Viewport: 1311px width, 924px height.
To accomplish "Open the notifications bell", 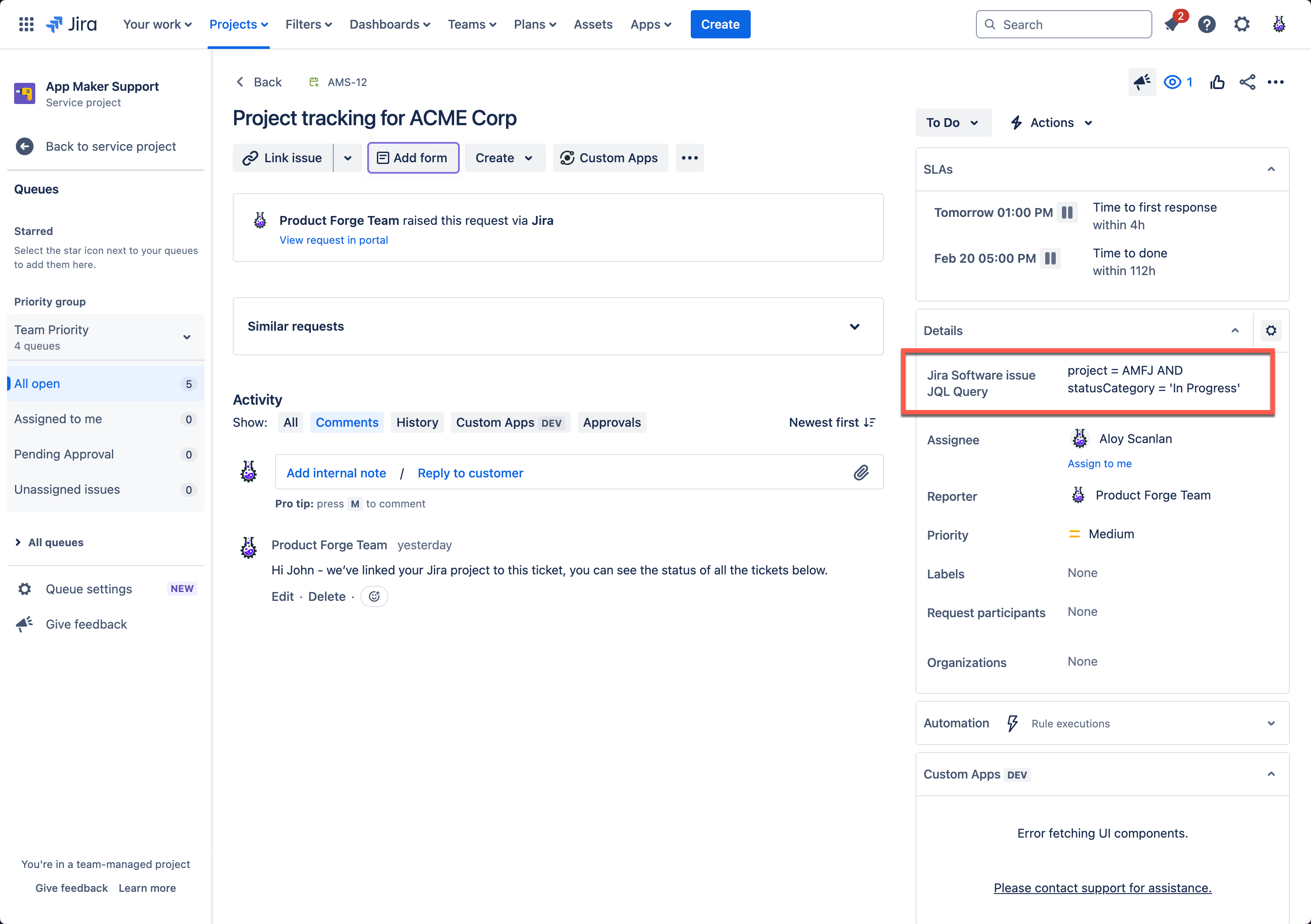I will (1172, 25).
